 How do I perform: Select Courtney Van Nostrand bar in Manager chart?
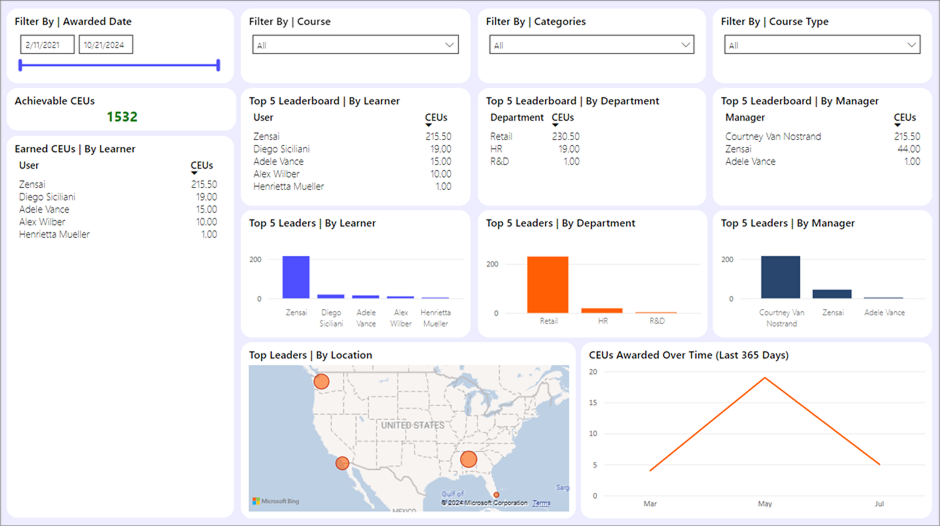point(780,277)
